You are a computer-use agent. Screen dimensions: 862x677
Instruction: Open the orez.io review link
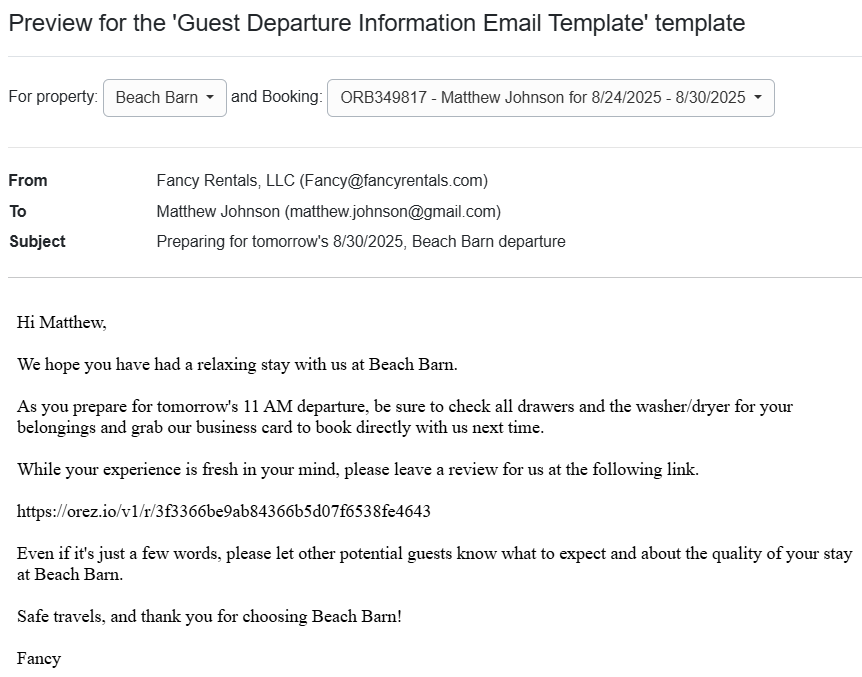click(224, 512)
